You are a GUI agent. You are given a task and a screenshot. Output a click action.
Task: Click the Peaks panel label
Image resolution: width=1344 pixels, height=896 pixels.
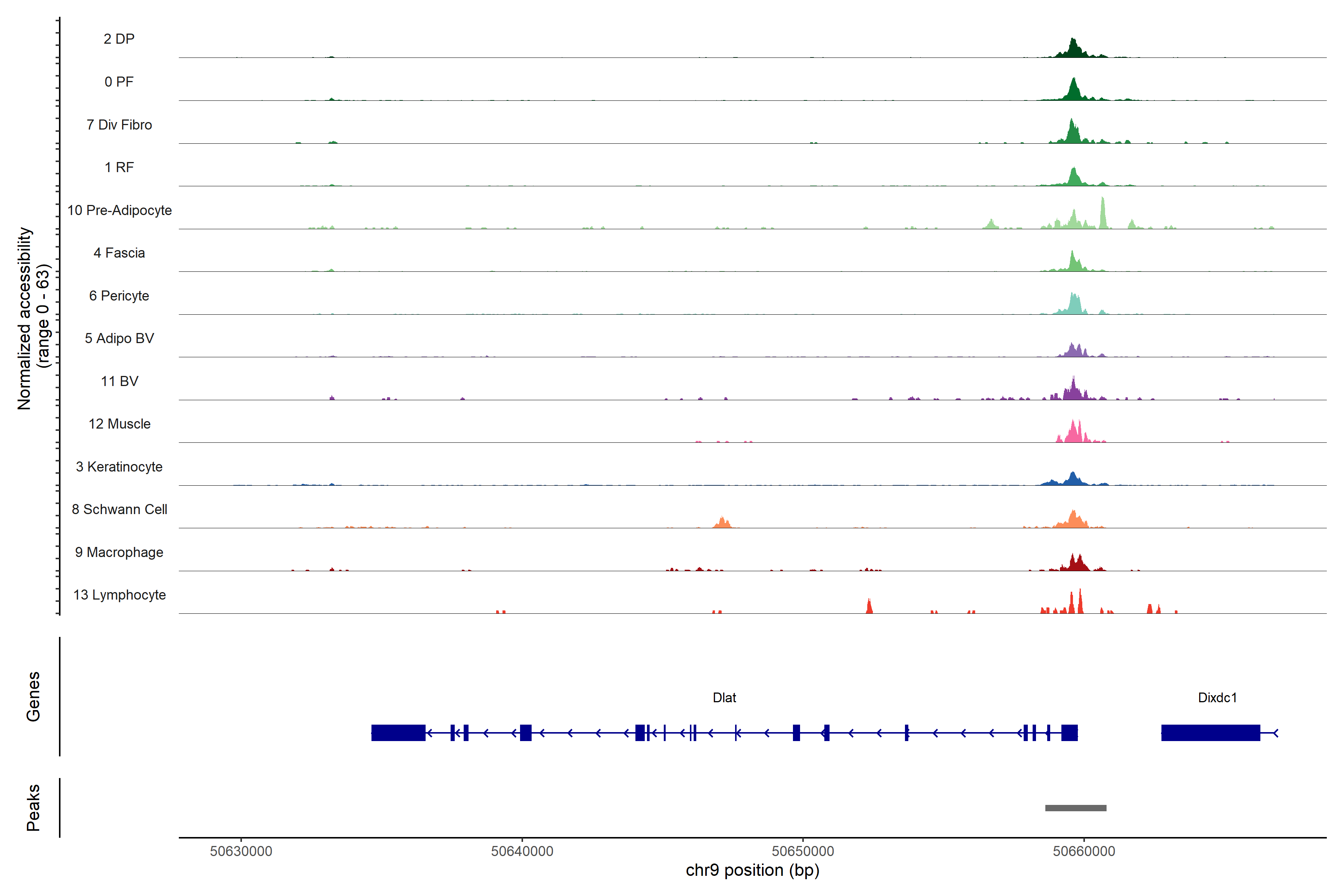(x=33, y=808)
